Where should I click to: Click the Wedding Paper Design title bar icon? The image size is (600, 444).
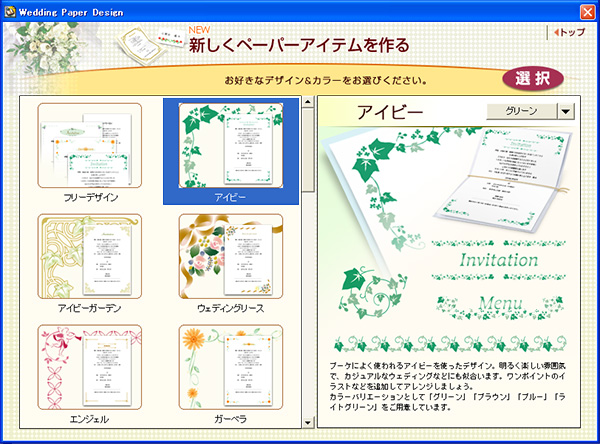click(10, 12)
